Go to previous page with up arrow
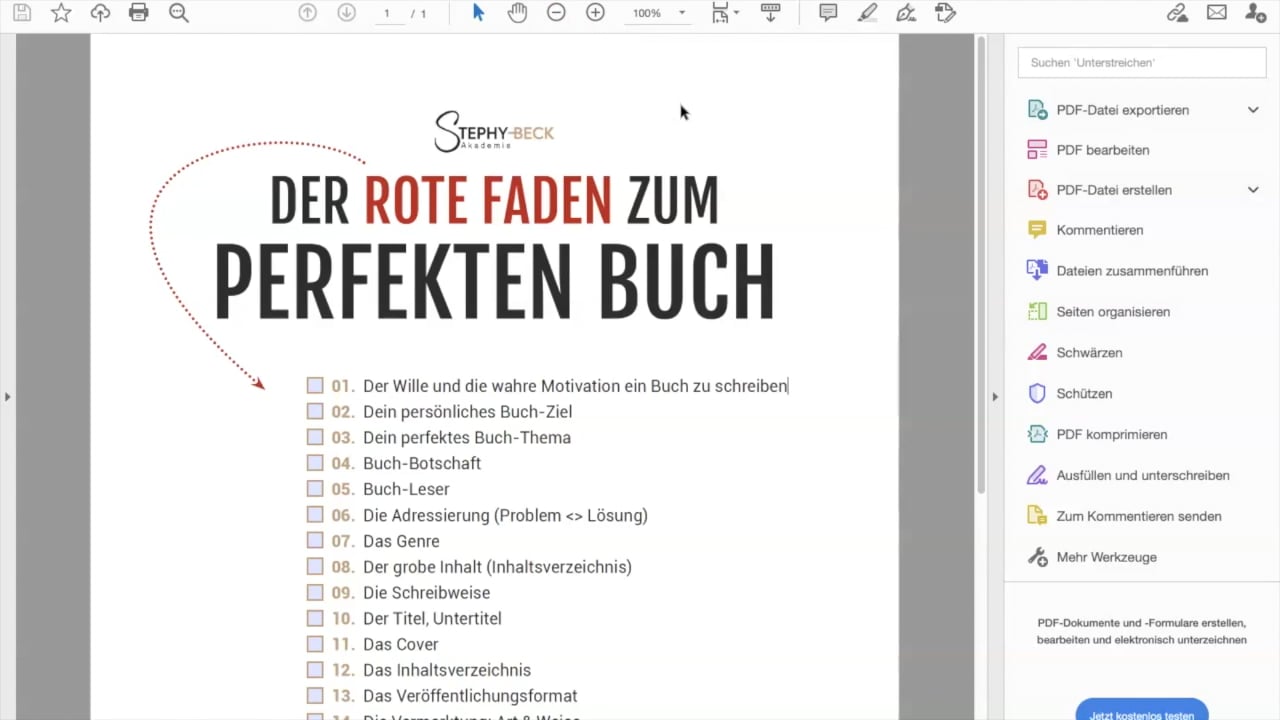 point(308,13)
